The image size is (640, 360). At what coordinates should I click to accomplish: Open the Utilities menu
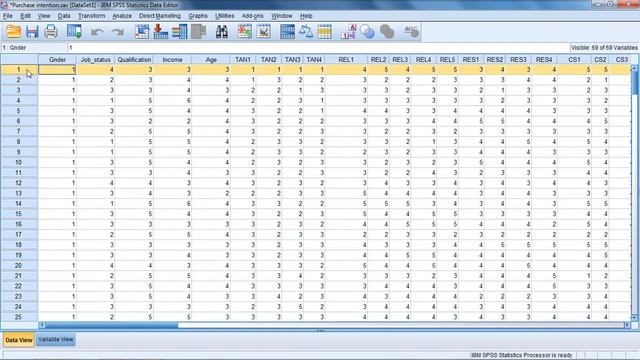pos(224,16)
